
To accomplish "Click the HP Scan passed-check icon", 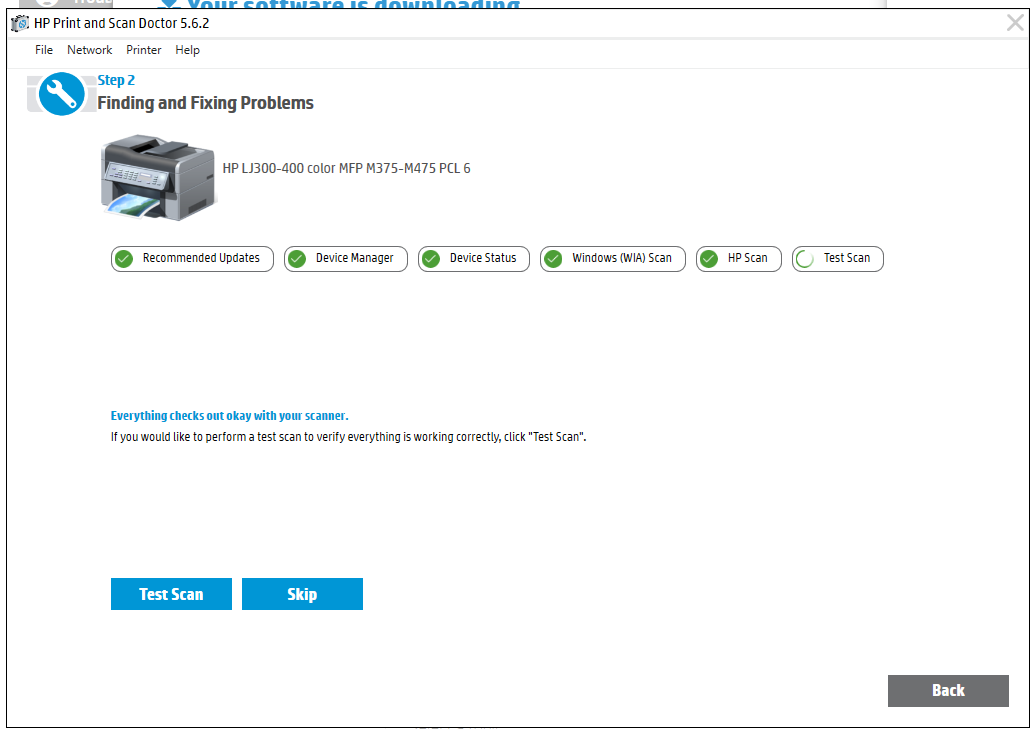I will 709,258.
